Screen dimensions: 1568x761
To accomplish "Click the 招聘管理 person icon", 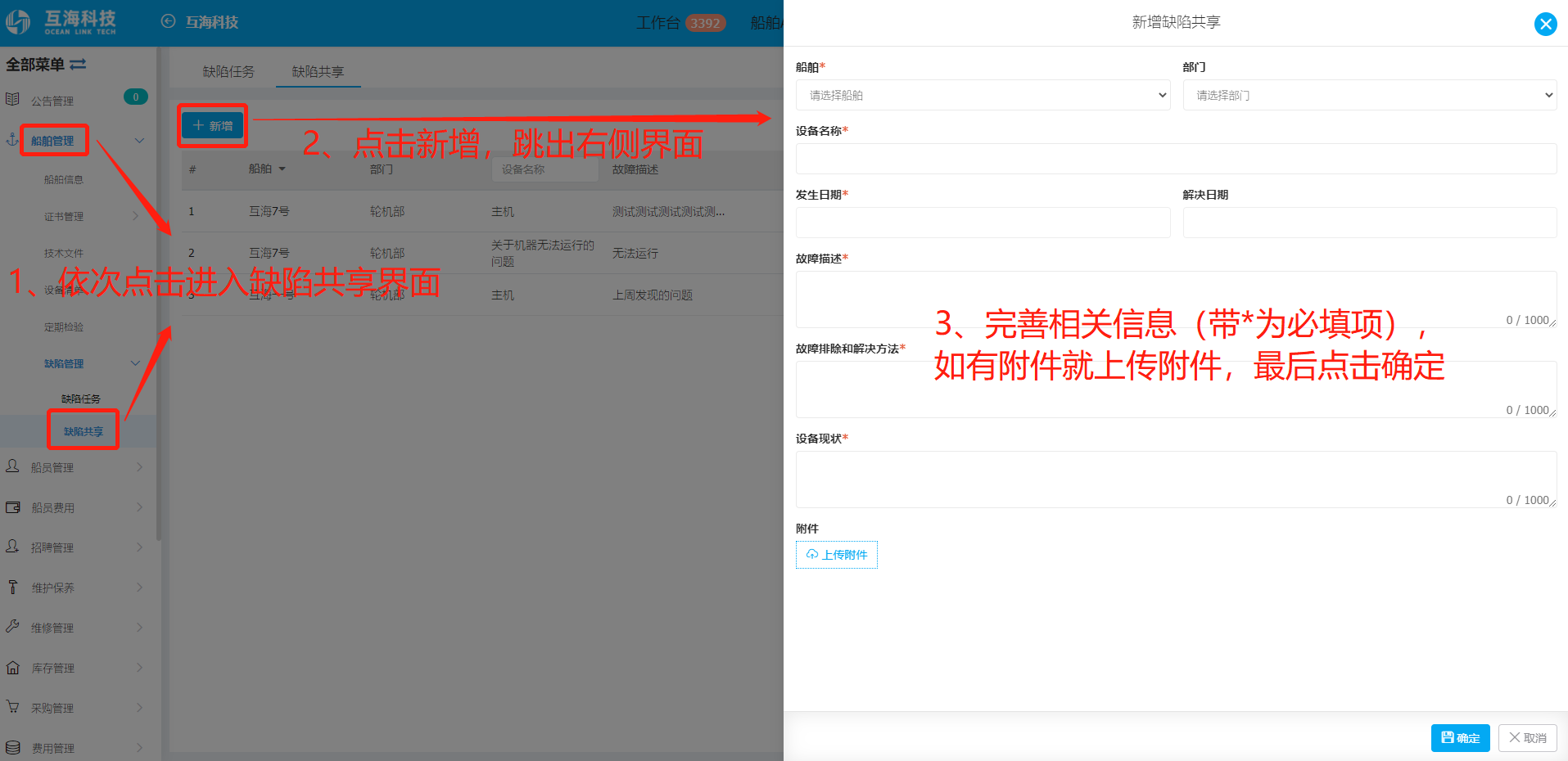I will pos(12,546).
